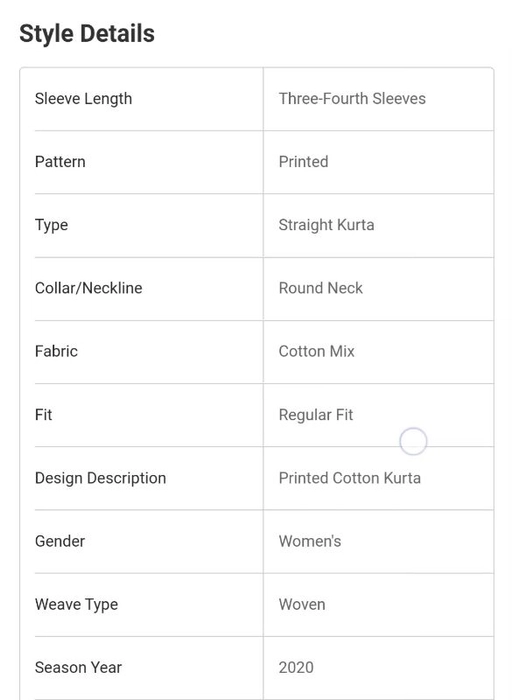This screenshot has width=512, height=700.
Task: Click the Type row label
Action: coord(51,225)
